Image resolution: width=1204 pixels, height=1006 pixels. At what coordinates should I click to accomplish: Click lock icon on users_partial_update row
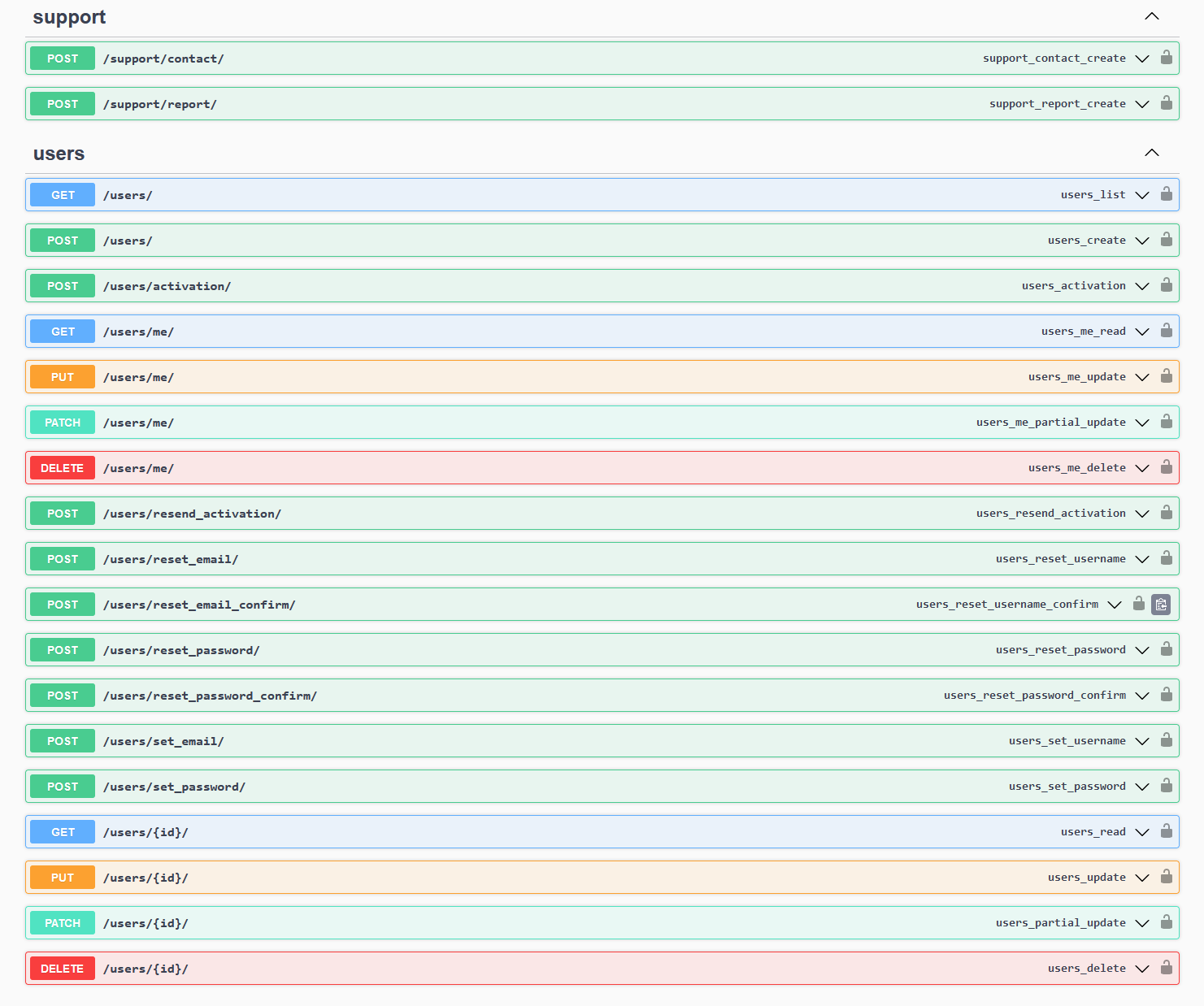coord(1166,922)
